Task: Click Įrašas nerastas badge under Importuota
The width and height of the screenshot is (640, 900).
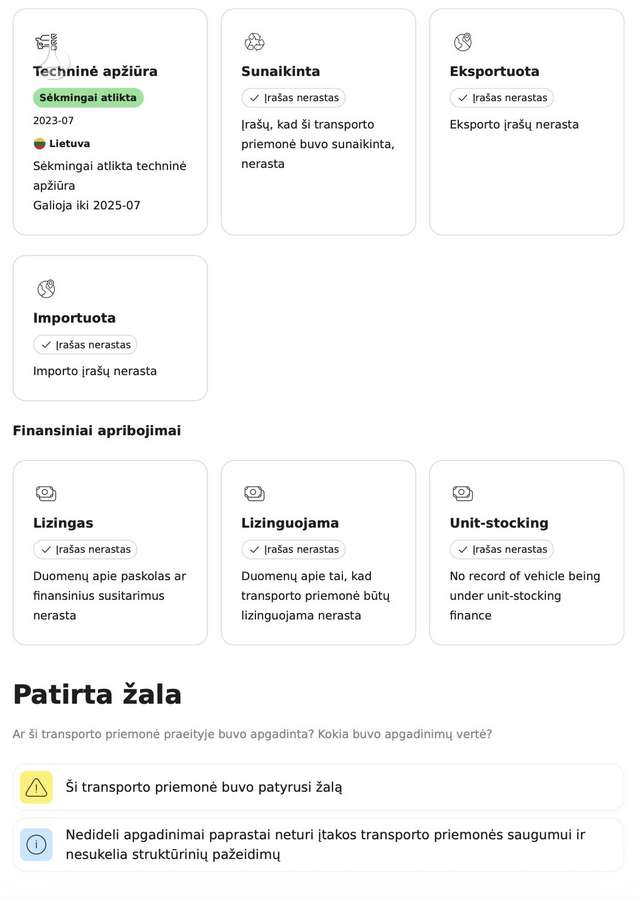Action: click(85, 344)
